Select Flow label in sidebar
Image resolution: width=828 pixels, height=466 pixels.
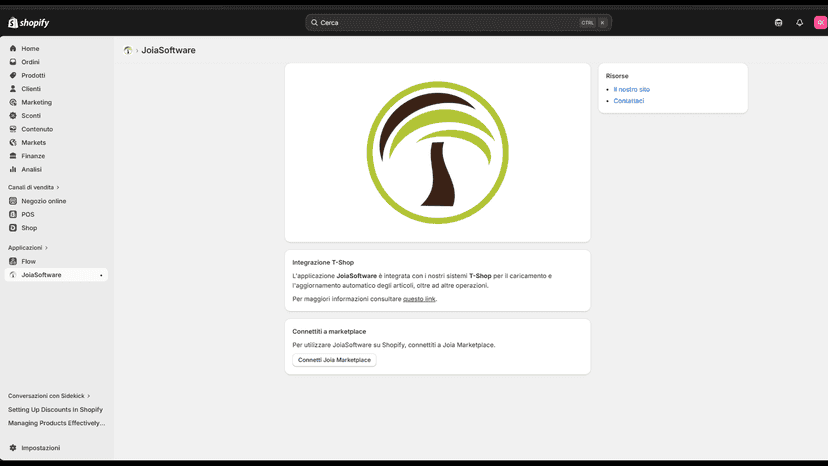[29, 262]
